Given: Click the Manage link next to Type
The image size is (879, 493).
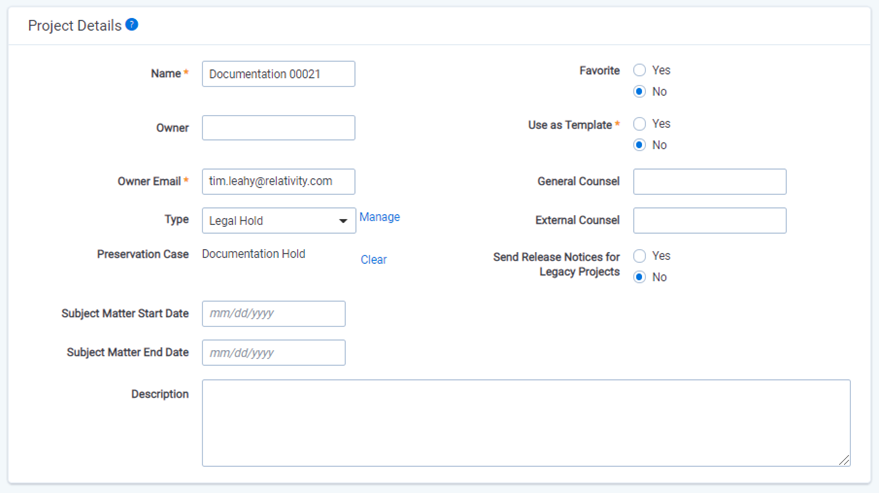Looking at the screenshot, I should tap(380, 217).
